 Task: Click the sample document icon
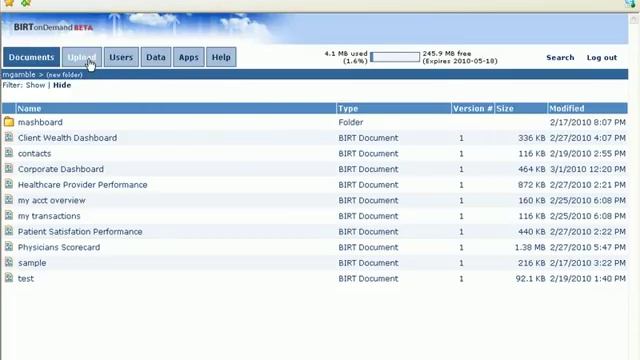click(x=9, y=262)
